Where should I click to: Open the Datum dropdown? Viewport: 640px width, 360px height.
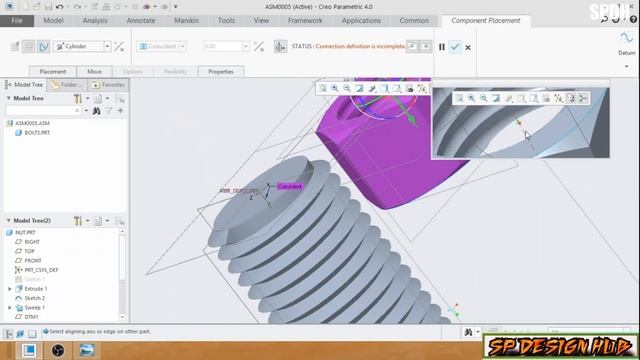626,66
